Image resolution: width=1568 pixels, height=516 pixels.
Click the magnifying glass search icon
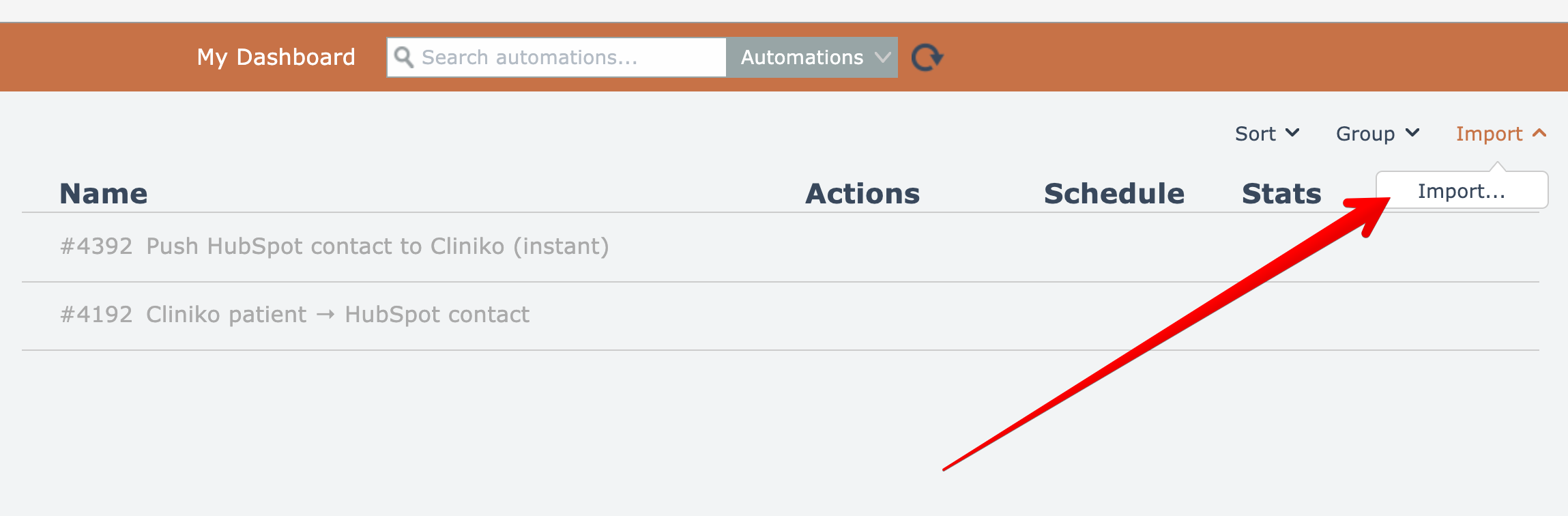404,57
